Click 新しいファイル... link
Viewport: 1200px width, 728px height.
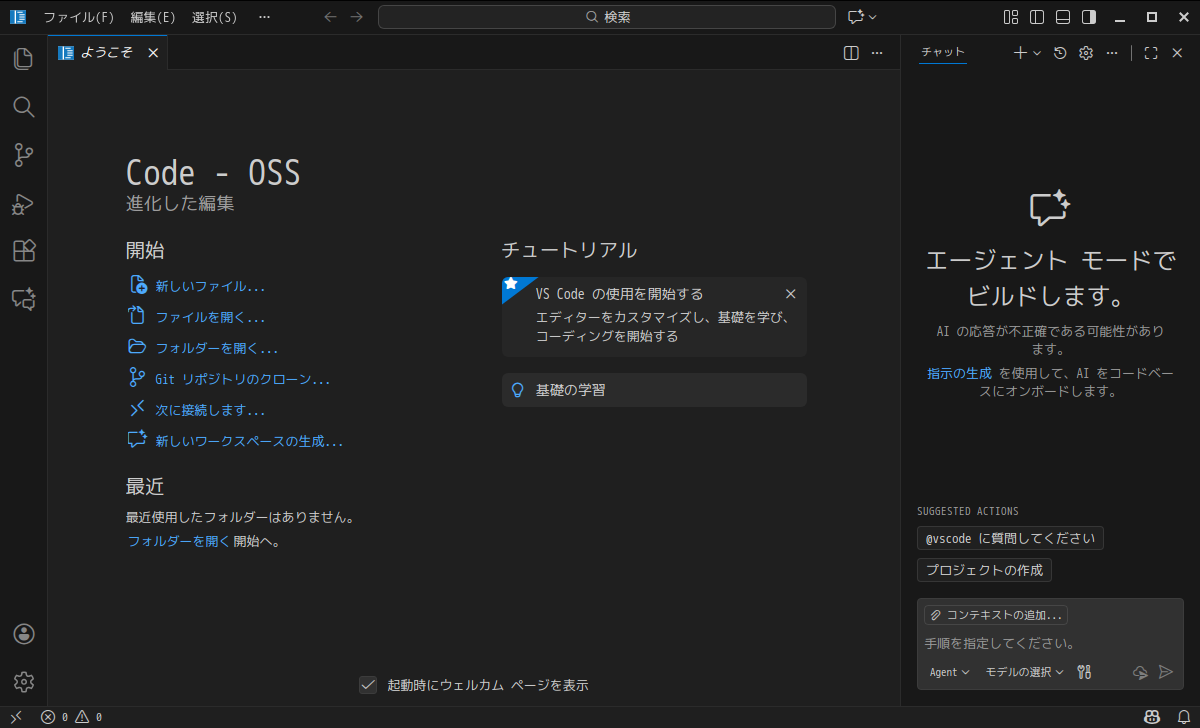point(198,286)
